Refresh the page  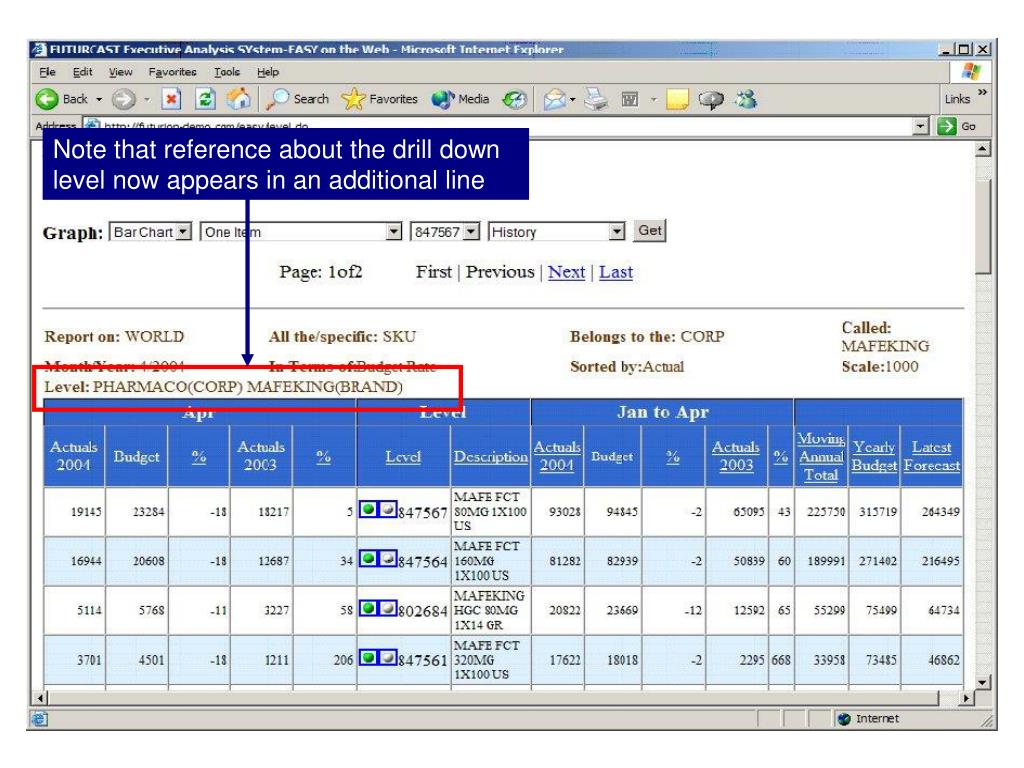tap(205, 99)
